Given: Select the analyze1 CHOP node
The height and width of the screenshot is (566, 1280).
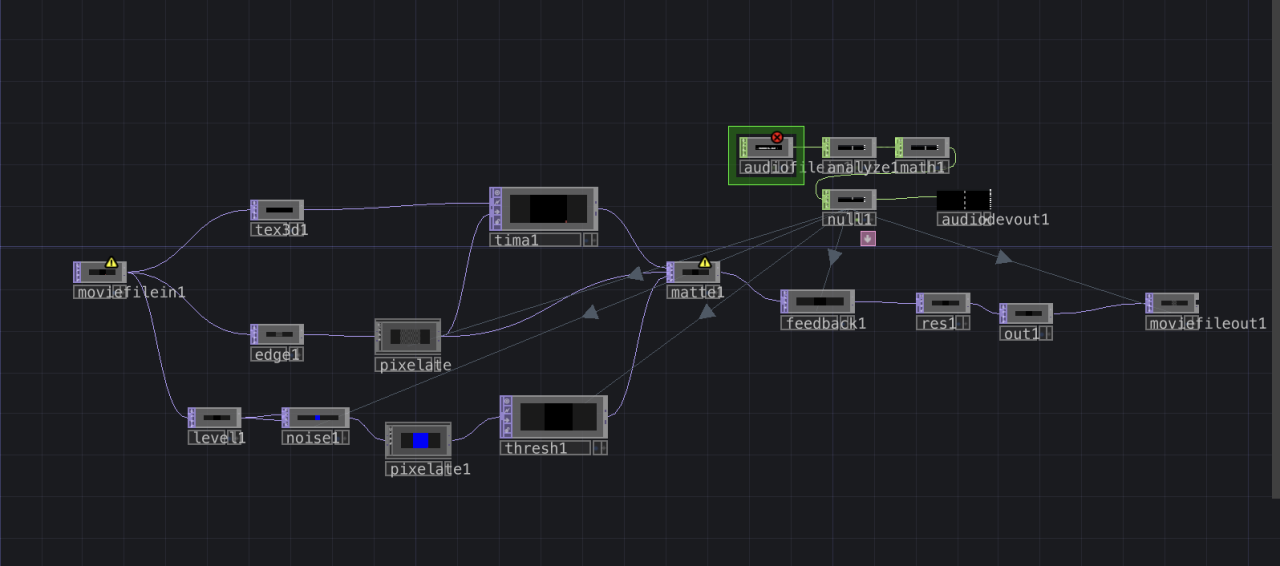Looking at the screenshot, I should (850, 148).
